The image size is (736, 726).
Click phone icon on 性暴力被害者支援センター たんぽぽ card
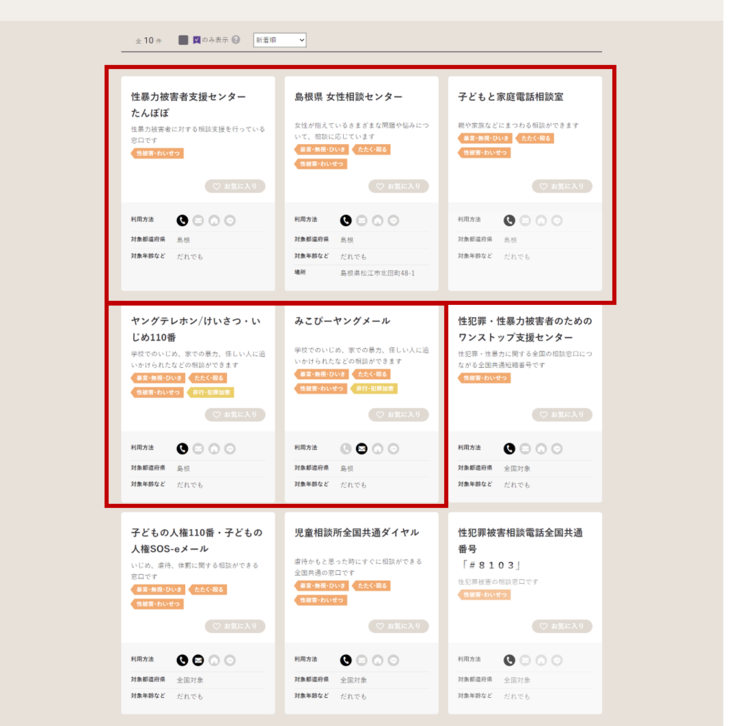tap(182, 220)
